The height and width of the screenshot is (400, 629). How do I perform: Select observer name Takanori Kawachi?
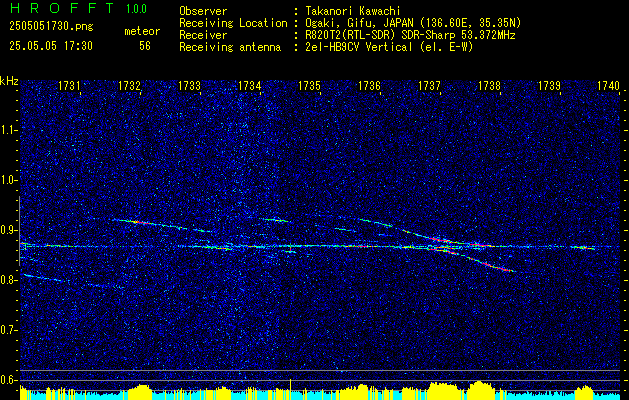(353, 11)
